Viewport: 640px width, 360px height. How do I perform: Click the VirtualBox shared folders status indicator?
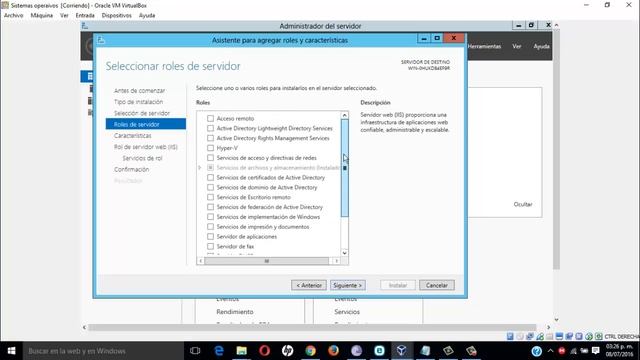(x=549, y=336)
